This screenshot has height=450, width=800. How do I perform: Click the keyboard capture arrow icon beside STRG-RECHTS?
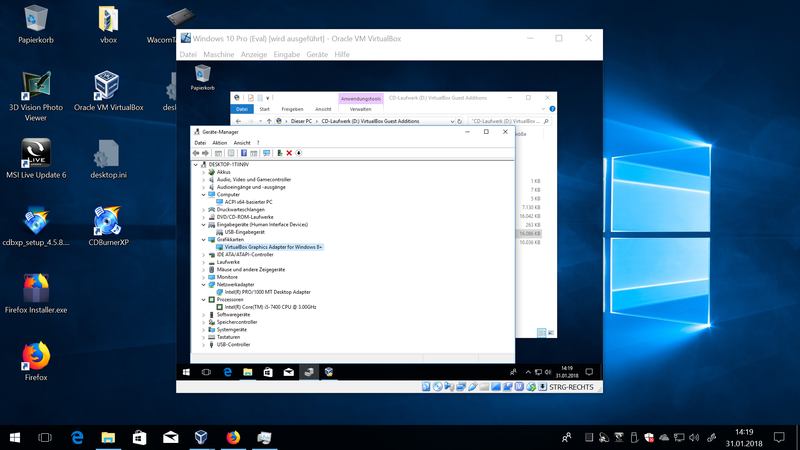coord(542,387)
